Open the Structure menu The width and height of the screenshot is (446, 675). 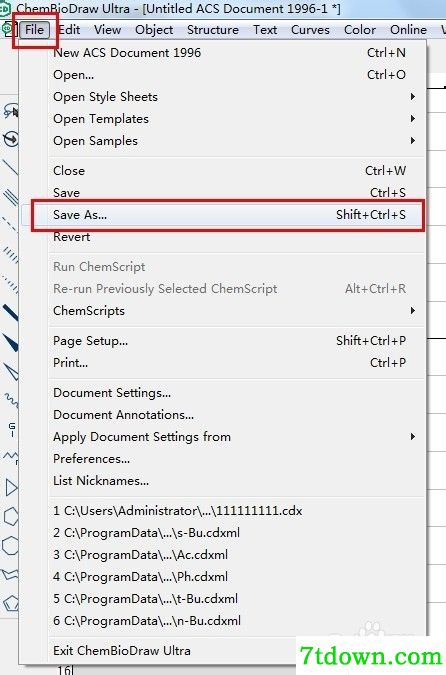pyautogui.click(x=213, y=30)
